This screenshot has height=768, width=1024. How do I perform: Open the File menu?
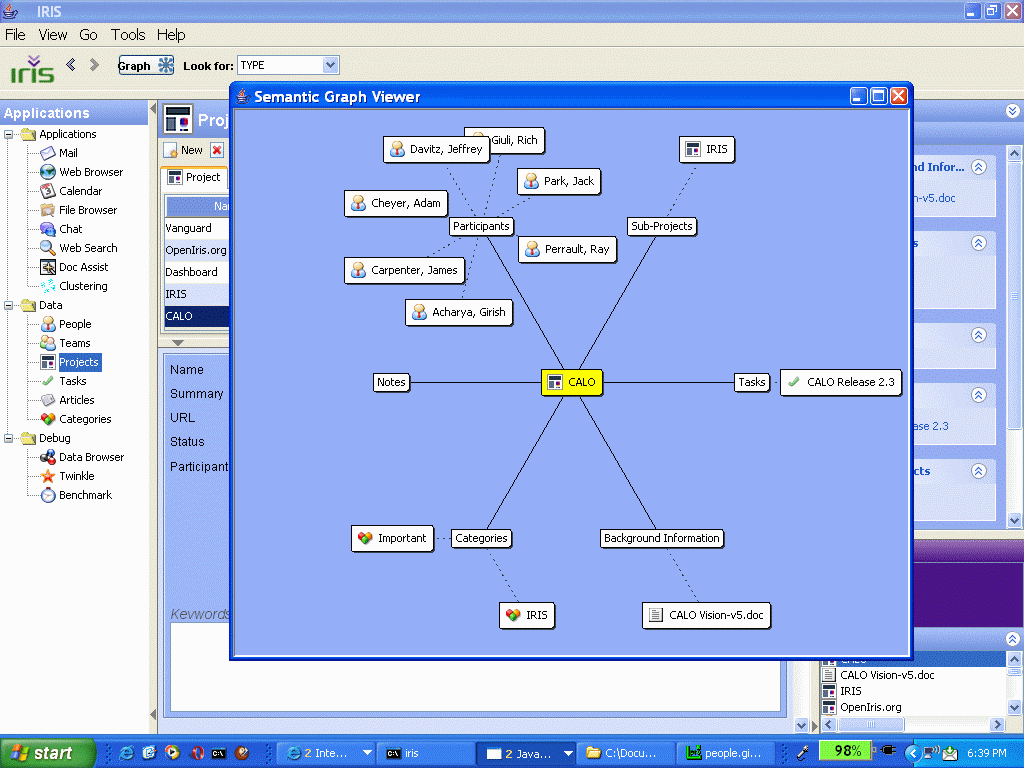tap(15, 35)
